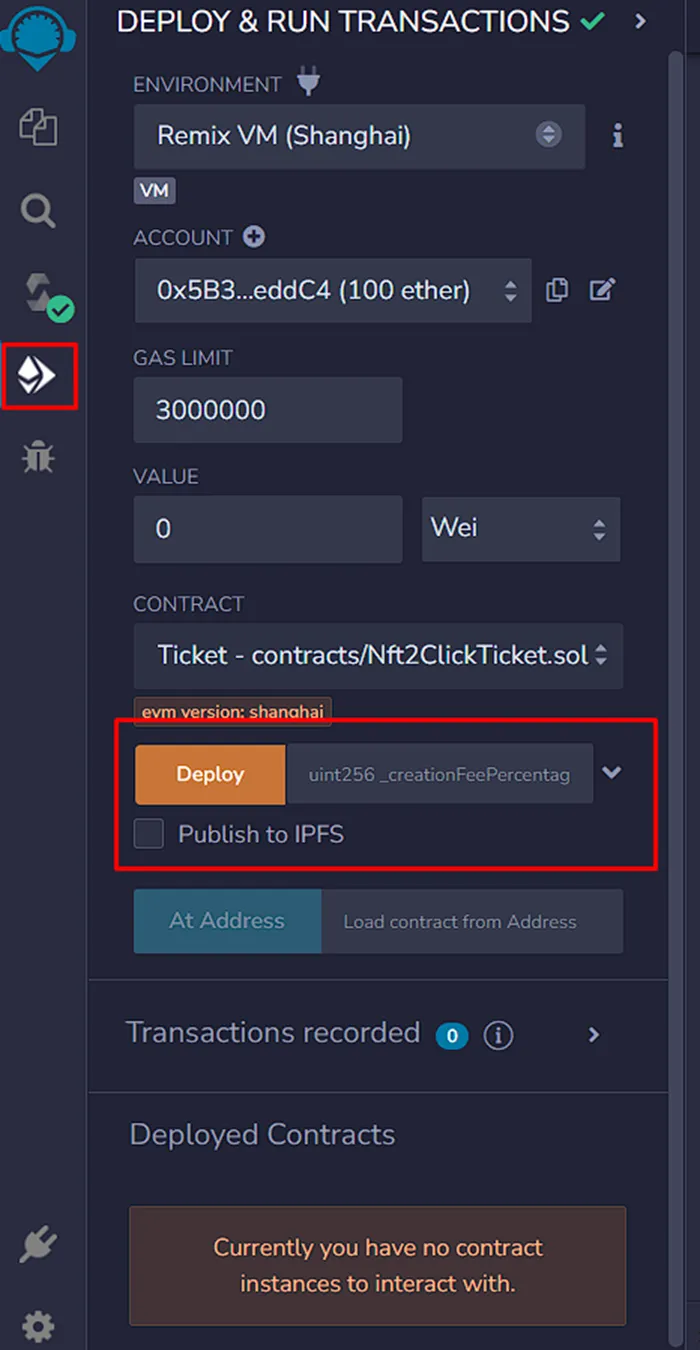Viewport: 700px width, 1350px height.
Task: Open the Solidity Compiler sidebar icon
Action: coord(40,294)
